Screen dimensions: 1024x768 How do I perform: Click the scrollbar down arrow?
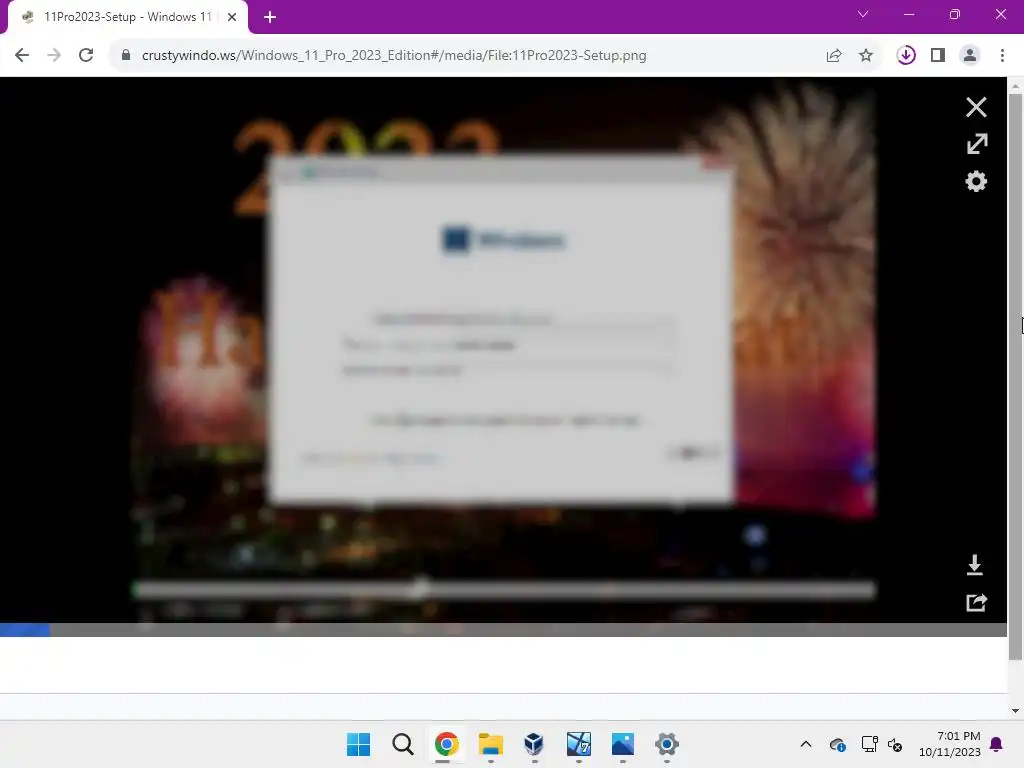1015,711
